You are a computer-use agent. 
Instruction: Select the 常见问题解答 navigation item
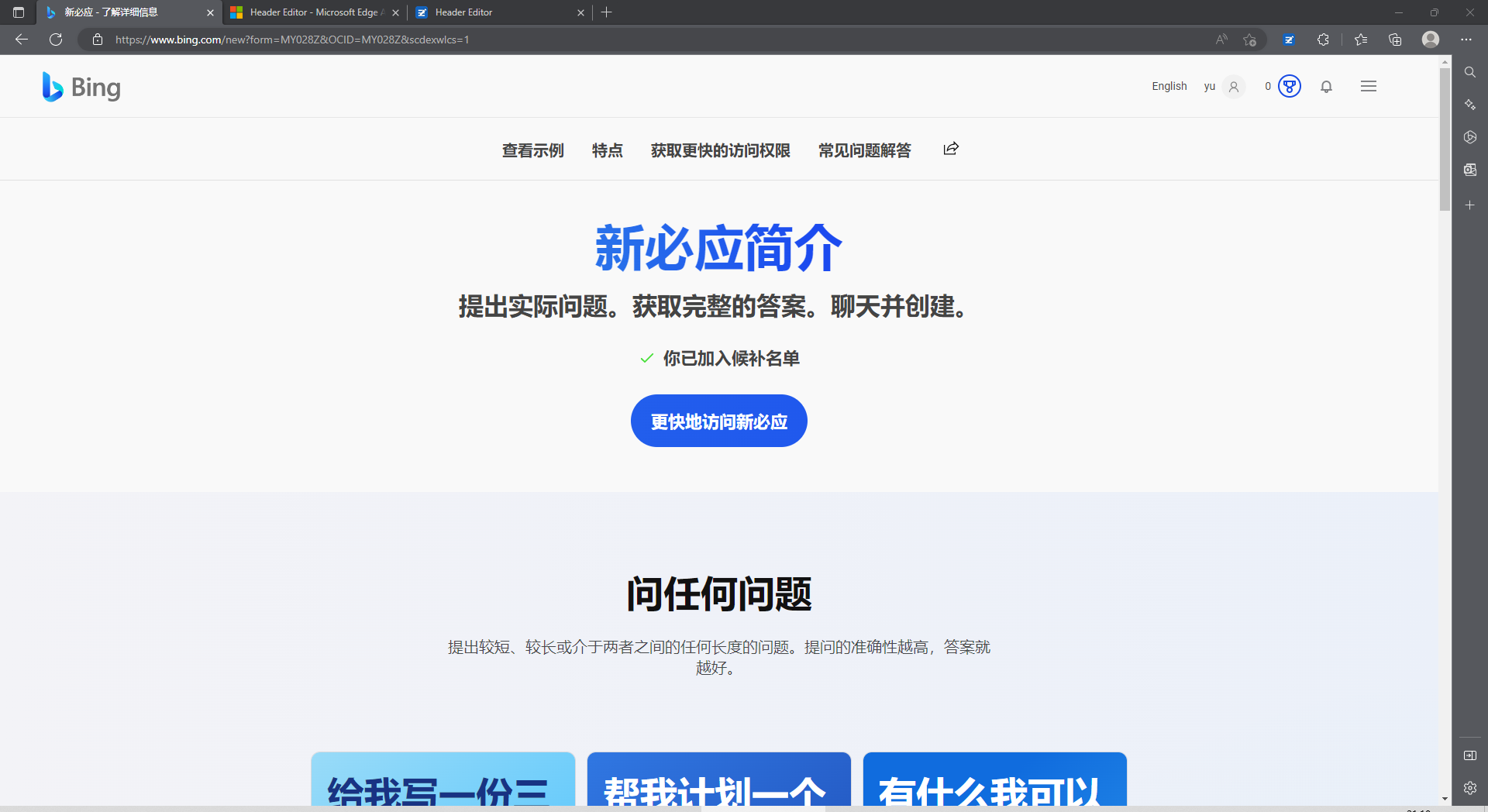pyautogui.click(x=865, y=150)
